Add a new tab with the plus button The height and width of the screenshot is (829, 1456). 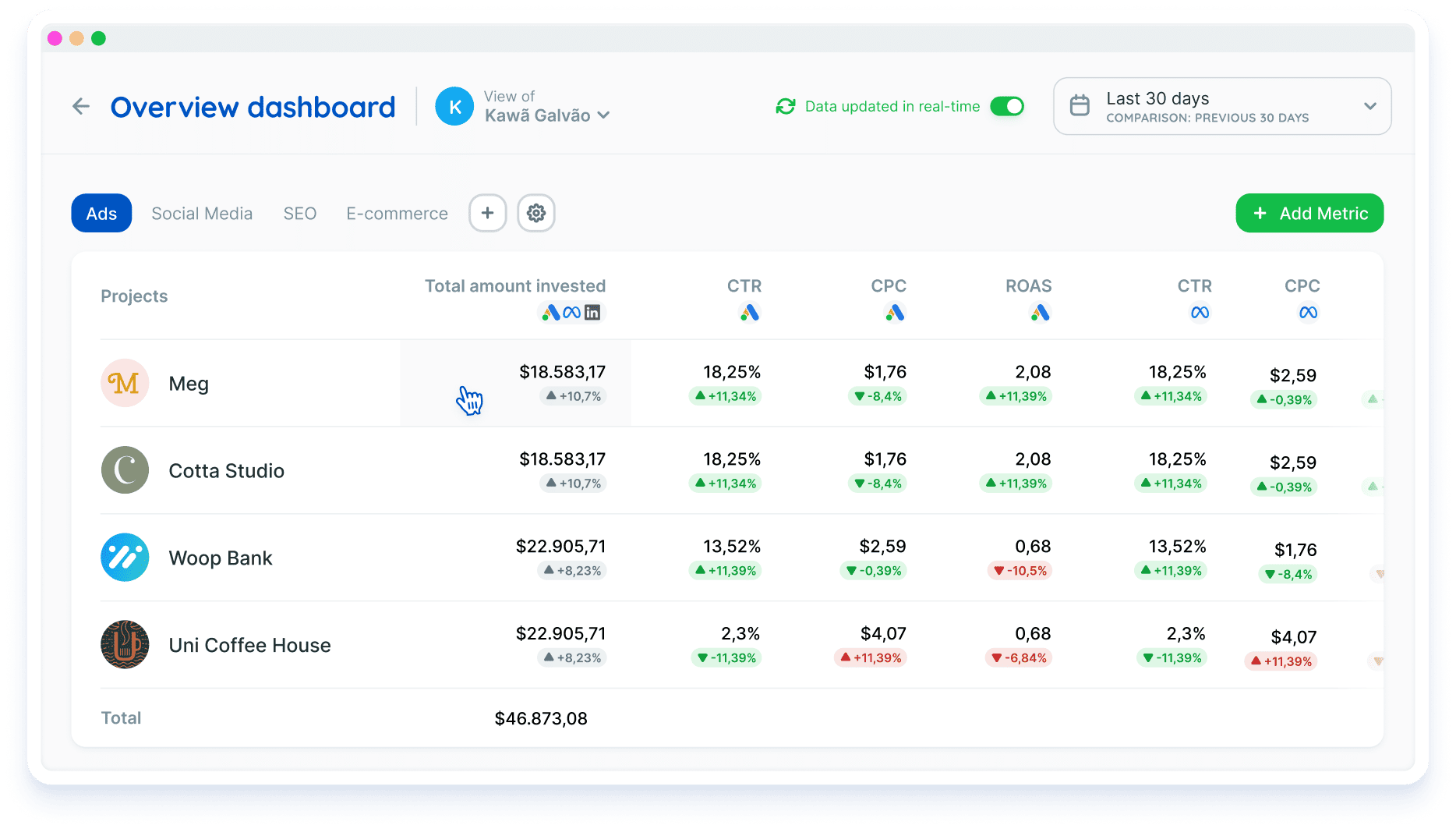[x=488, y=213]
